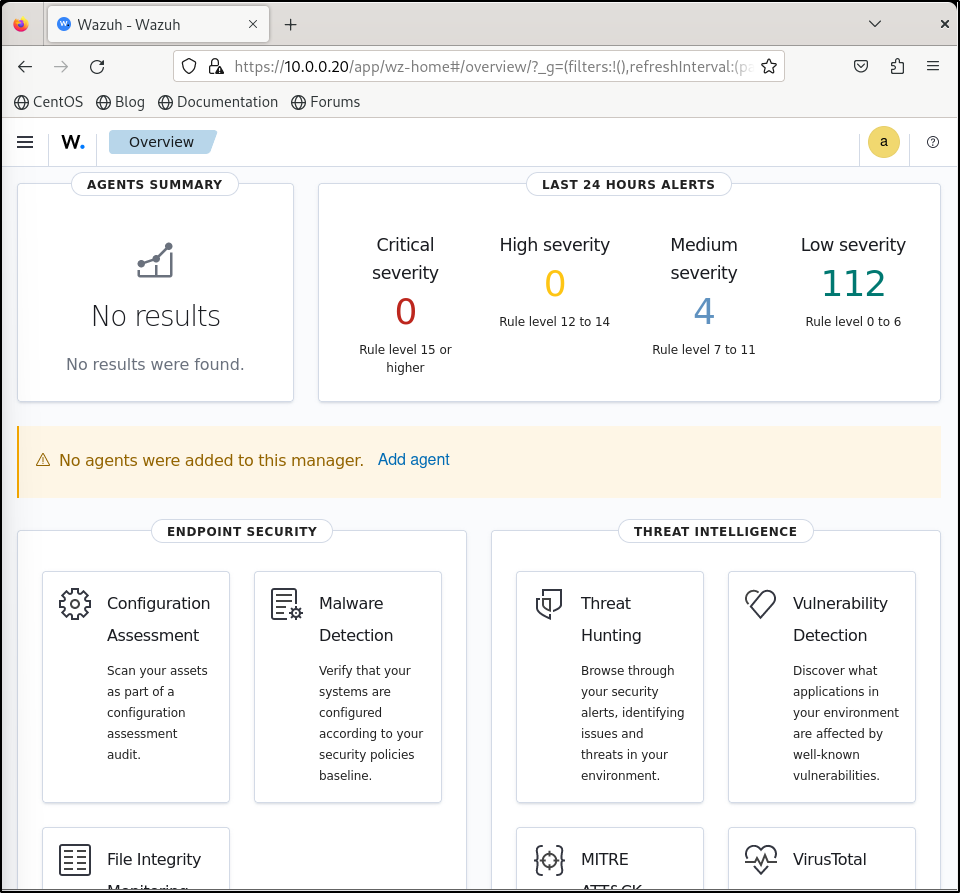
Task: Go back with browser back arrow
Action: pyautogui.click(x=25, y=67)
